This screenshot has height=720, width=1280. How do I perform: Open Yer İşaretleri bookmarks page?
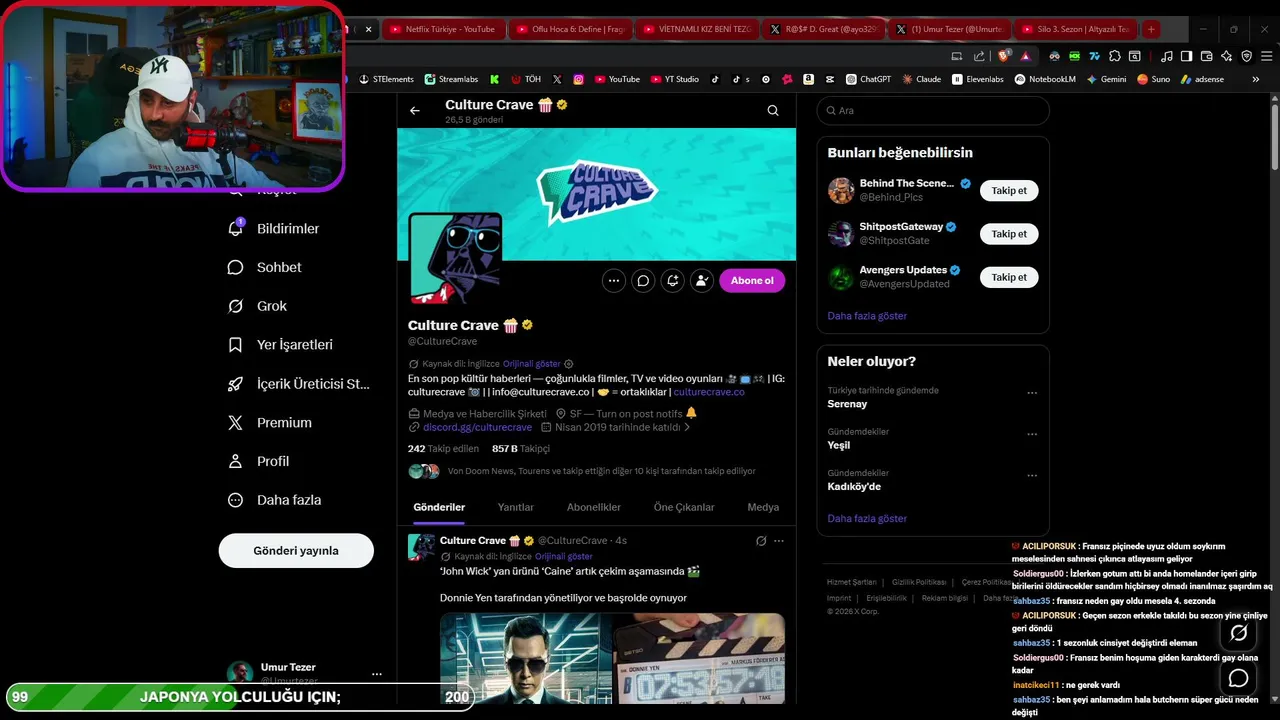pyautogui.click(x=281, y=345)
